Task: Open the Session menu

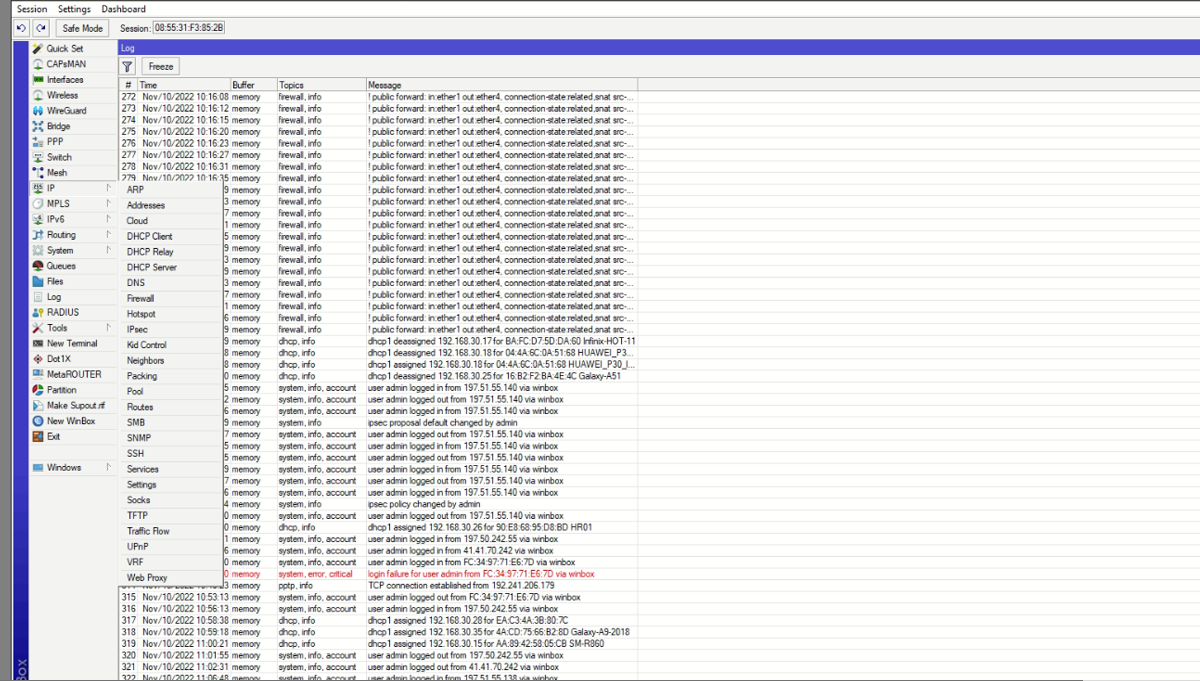Action: tap(32, 9)
